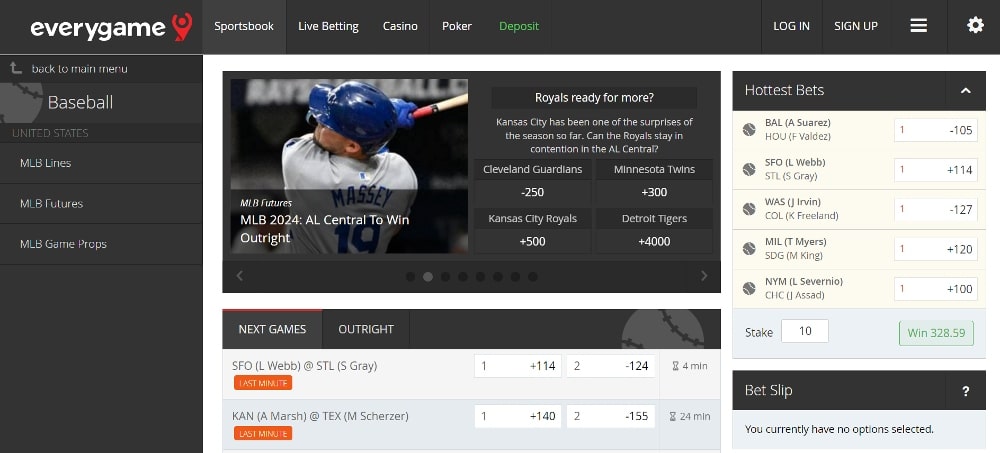Click the Stake amount input field

[805, 331]
